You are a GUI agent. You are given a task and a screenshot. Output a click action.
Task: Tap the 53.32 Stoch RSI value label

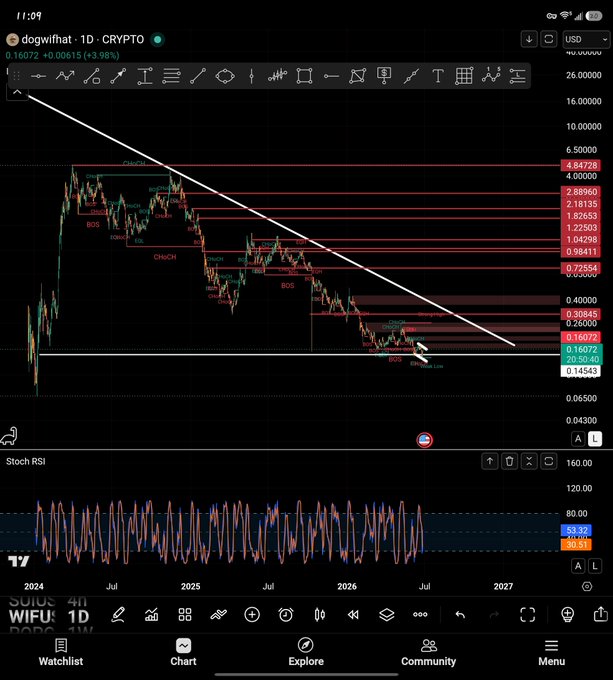[576, 530]
